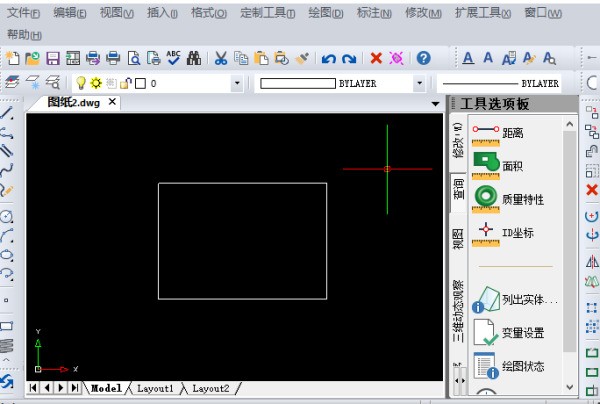The height and width of the screenshot is (404, 600).
Task: Click the blue Help question mark icon
Action: (x=424, y=59)
